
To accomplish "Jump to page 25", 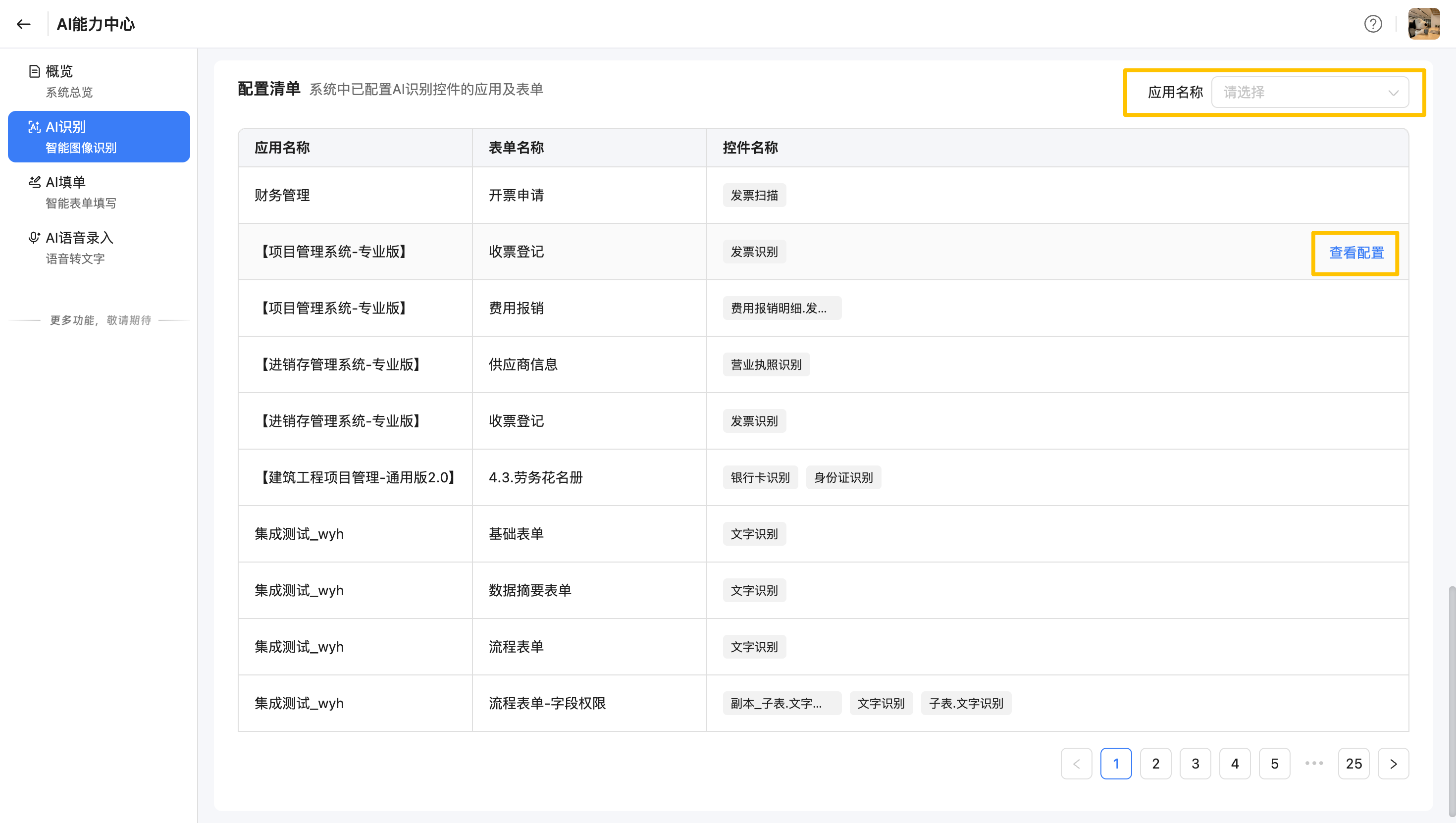I will point(1353,764).
